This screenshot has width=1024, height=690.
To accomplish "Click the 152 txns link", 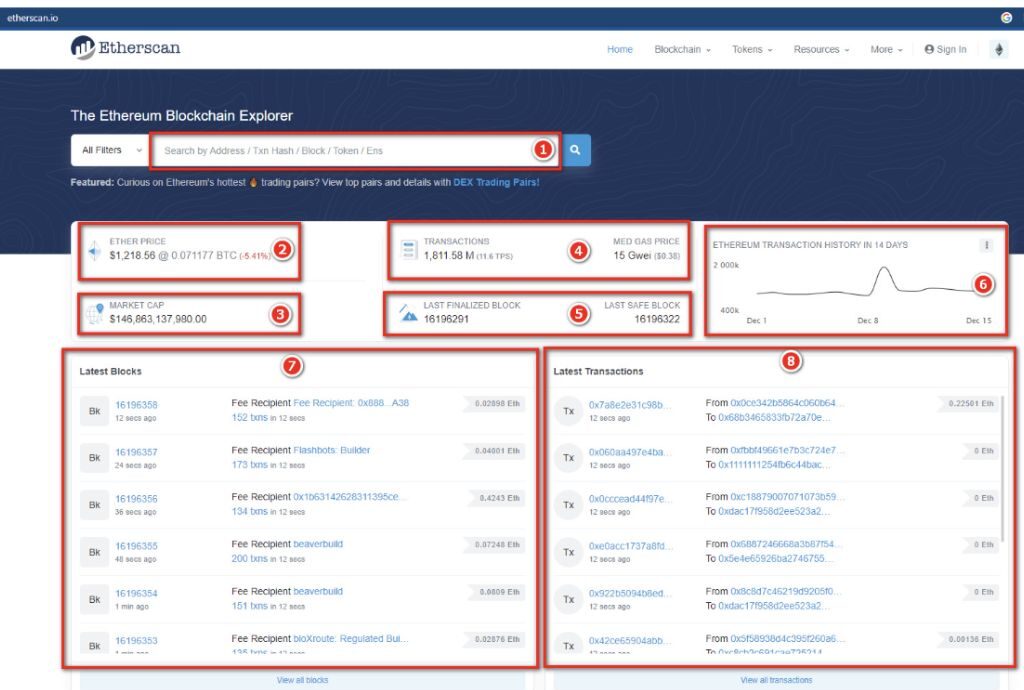I will (249, 417).
